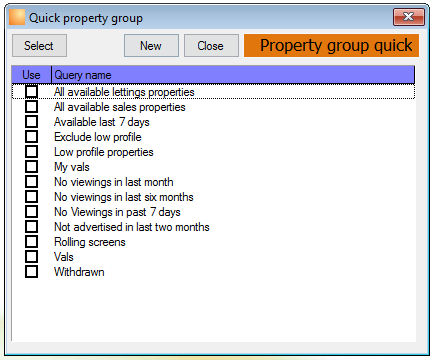435x360 pixels.
Task: Click the Close button beside New
Action: click(211, 46)
